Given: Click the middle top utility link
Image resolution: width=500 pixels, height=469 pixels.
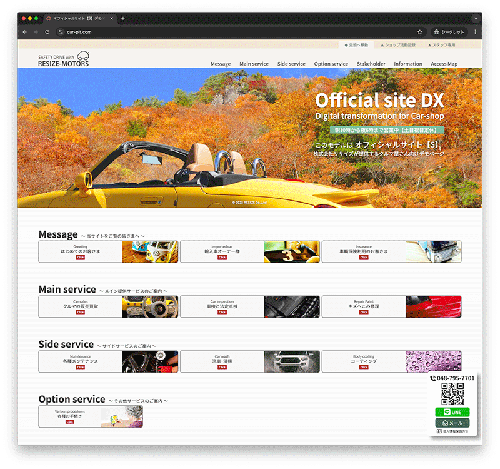Looking at the screenshot, I should 398,45.
